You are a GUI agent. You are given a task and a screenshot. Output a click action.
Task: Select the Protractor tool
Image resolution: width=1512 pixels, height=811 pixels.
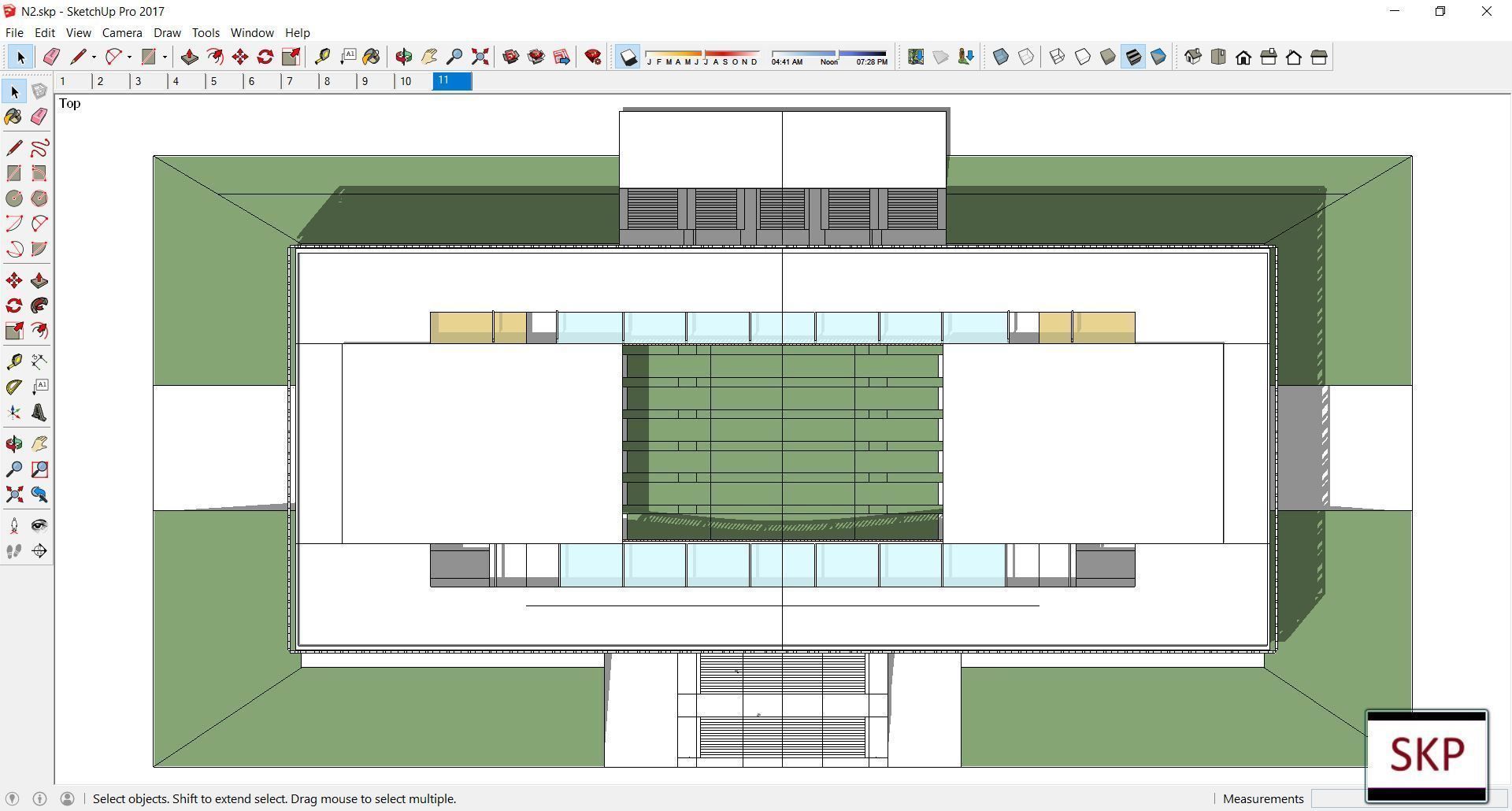pyautogui.click(x=14, y=387)
